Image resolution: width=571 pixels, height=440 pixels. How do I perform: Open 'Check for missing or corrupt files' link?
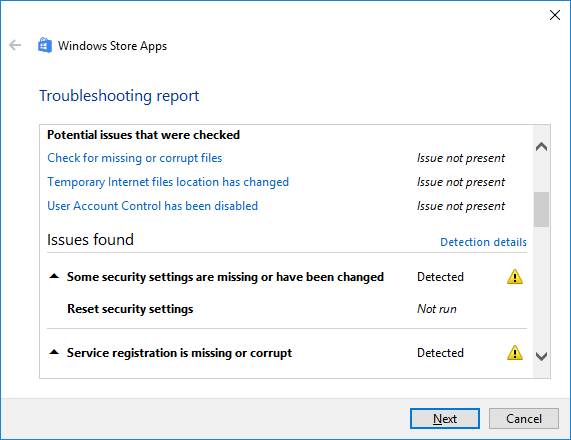pos(134,158)
